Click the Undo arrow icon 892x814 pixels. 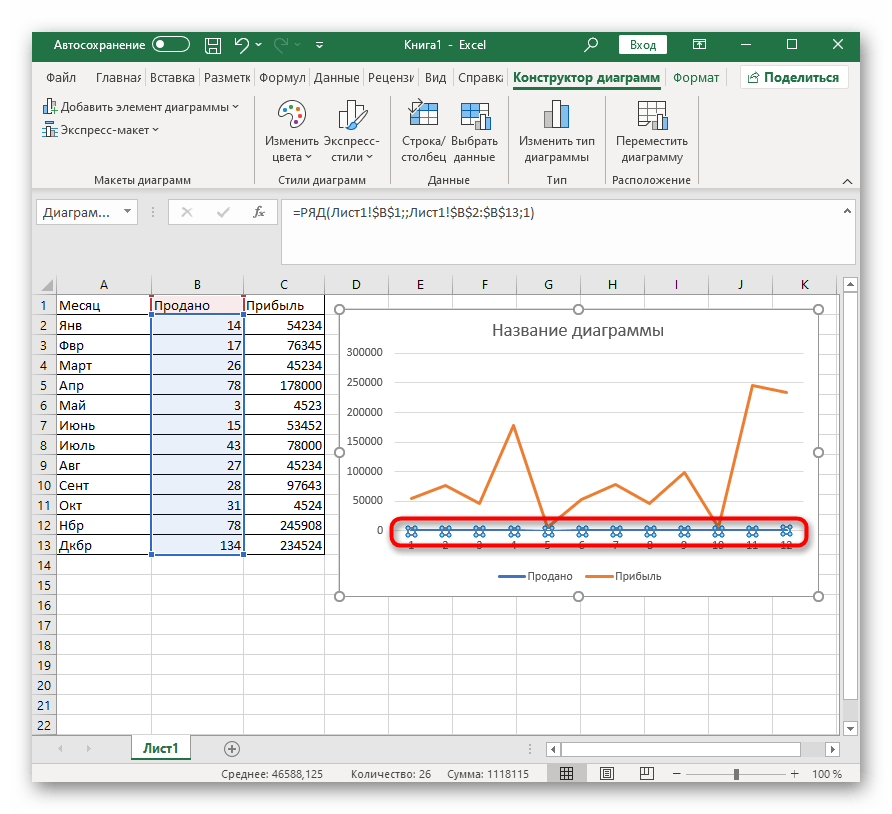coord(241,45)
